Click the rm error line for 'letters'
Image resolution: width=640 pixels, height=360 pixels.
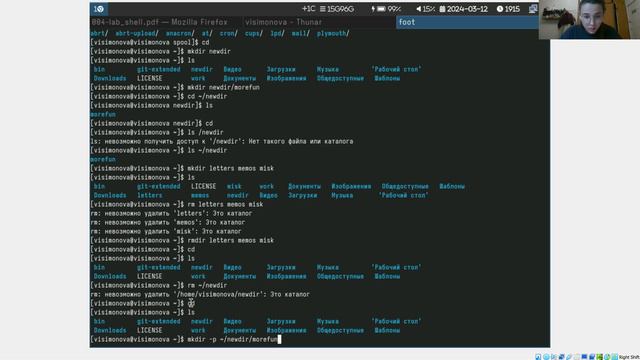(171, 213)
